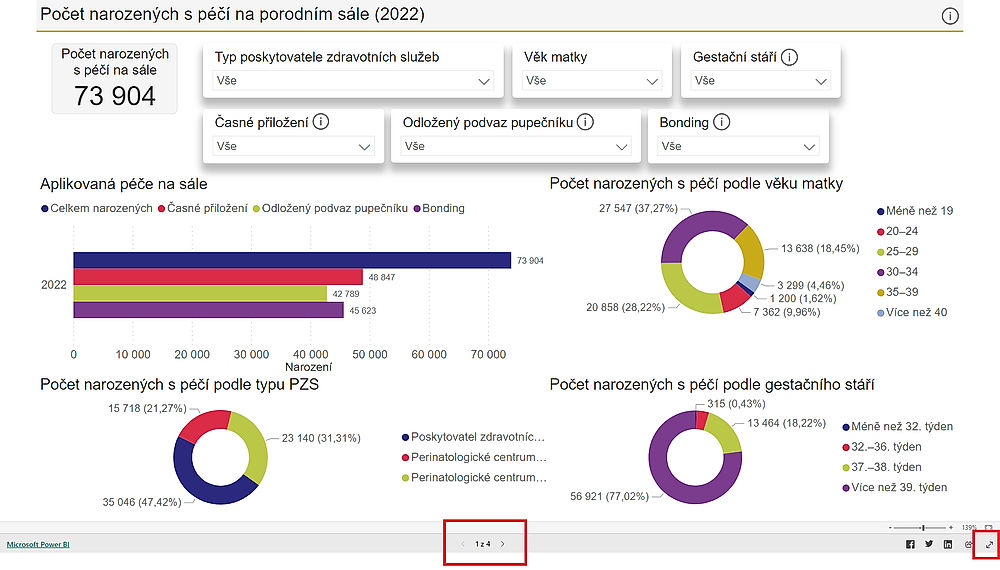1000x570 pixels.
Task: Share the report on Facebook
Action: 910,544
